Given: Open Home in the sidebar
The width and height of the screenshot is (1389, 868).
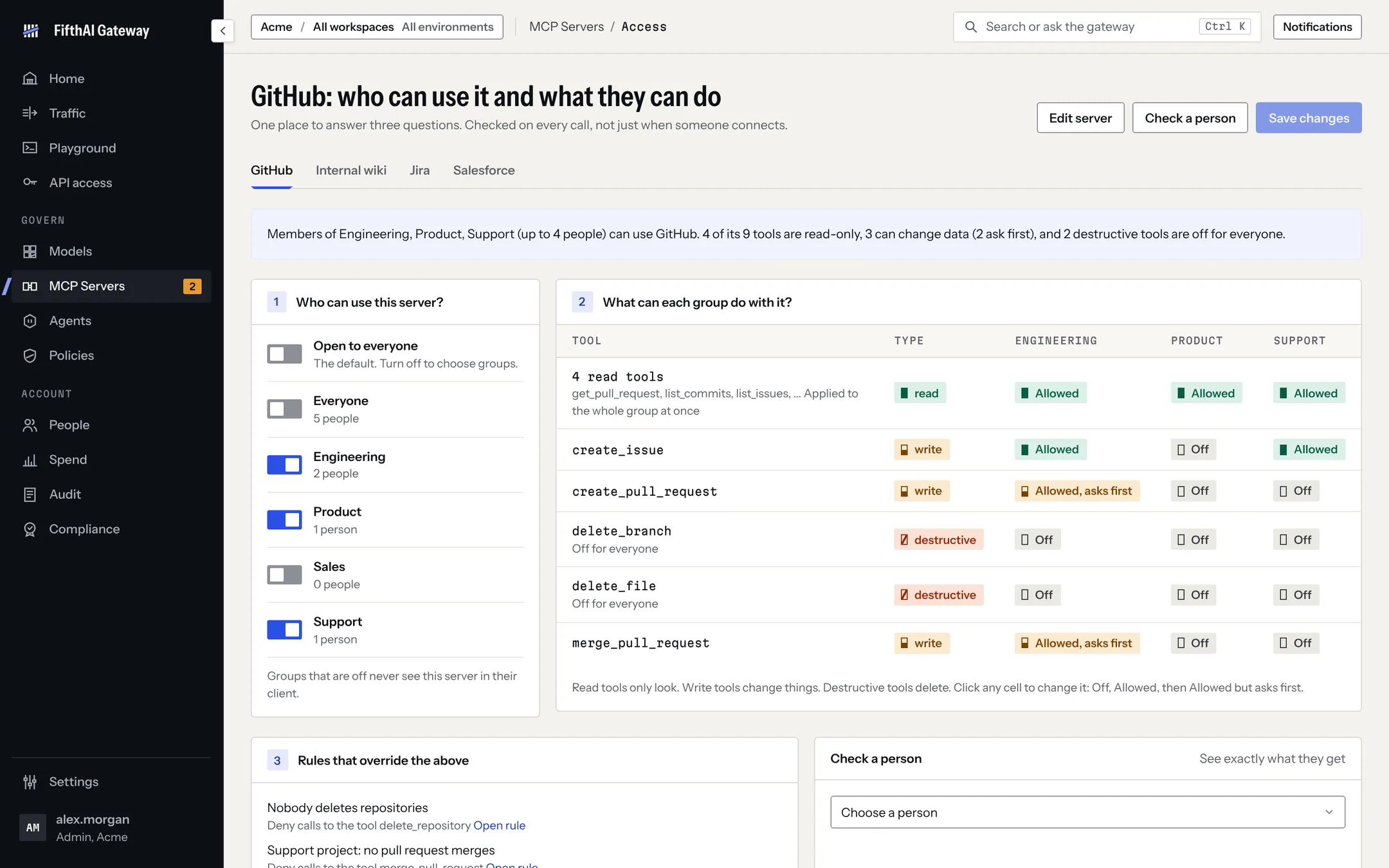Looking at the screenshot, I should pyautogui.click(x=111, y=78).
